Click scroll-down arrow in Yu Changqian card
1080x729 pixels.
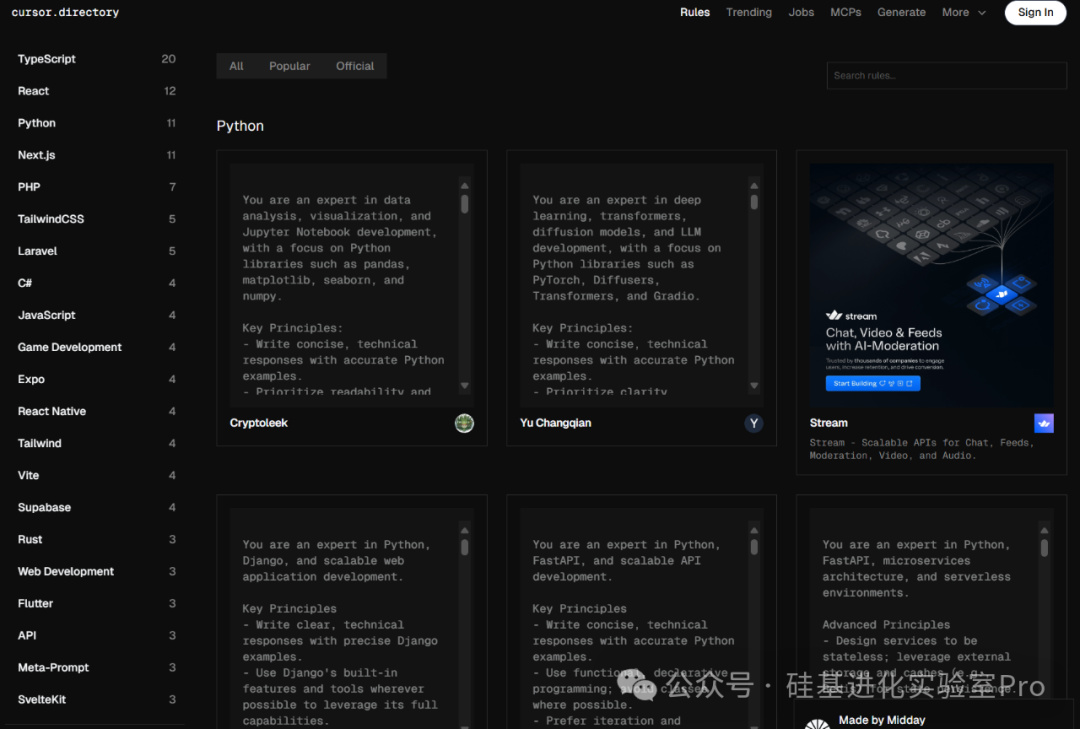click(x=754, y=386)
